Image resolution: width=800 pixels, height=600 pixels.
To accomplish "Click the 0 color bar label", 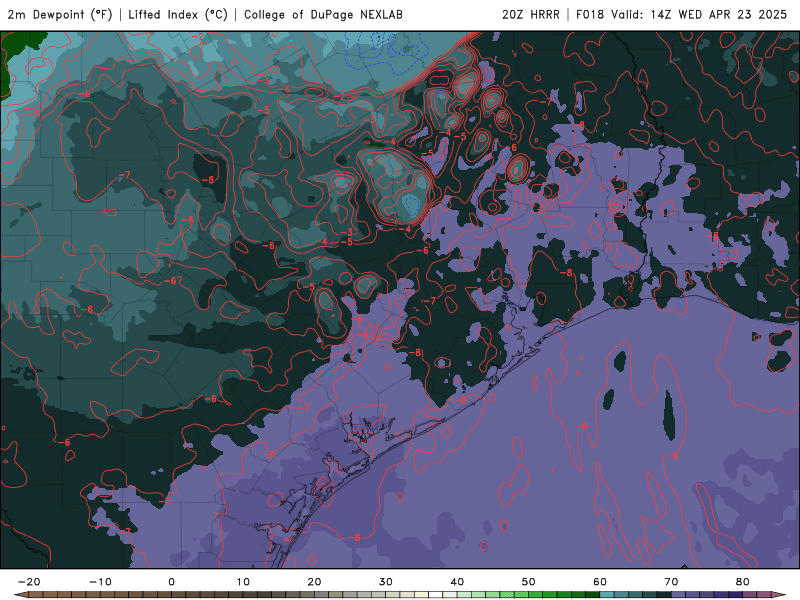I will 171,582.
